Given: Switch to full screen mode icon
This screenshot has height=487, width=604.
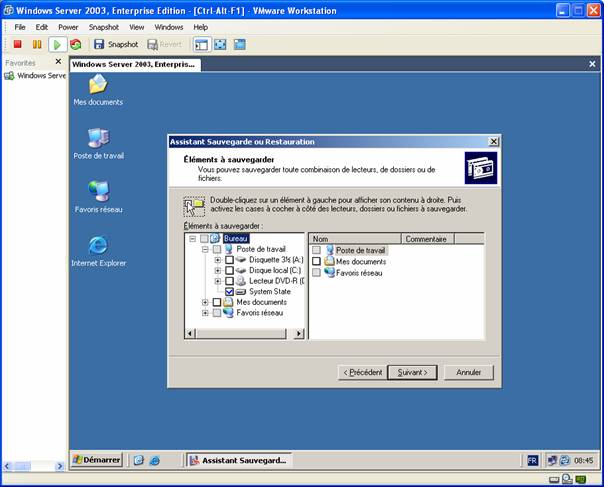Looking at the screenshot, I should (220, 44).
